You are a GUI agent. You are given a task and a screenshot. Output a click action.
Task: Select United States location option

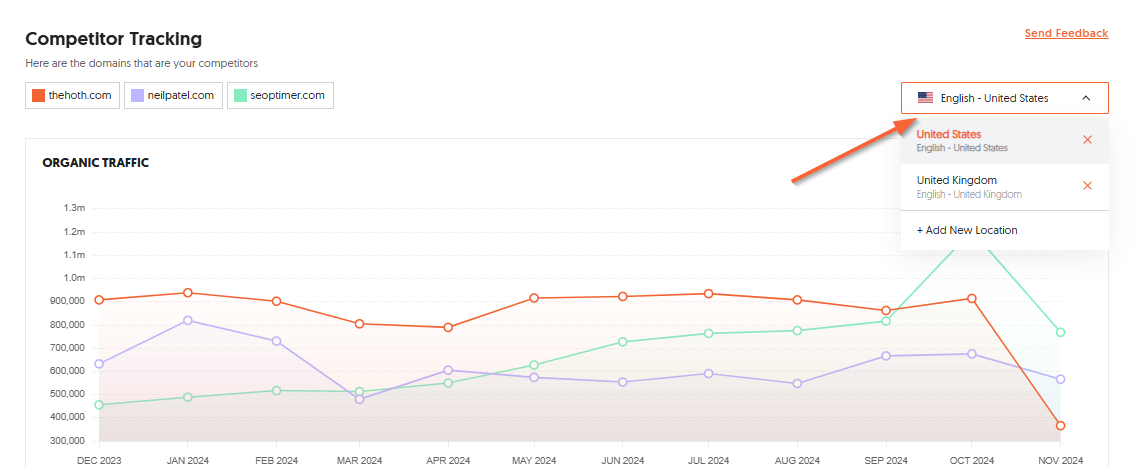coord(949,135)
